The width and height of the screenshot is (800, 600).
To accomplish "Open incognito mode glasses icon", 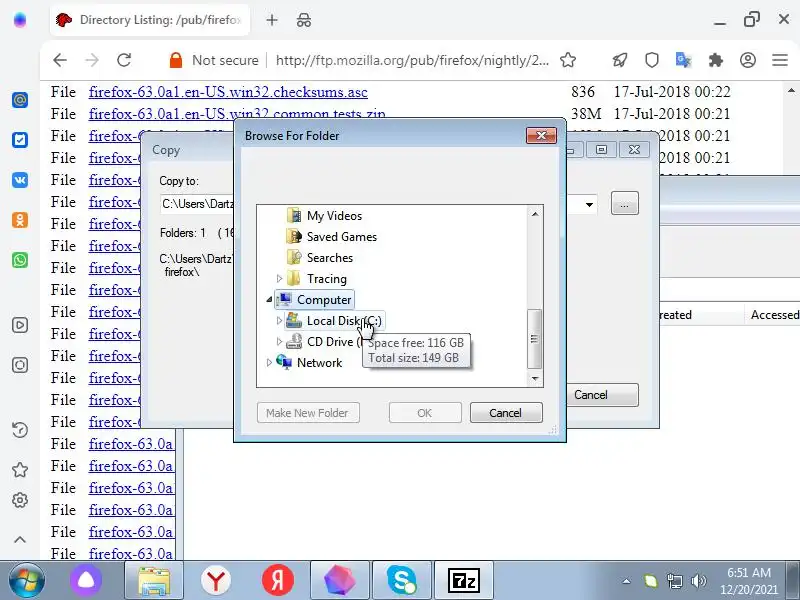I will (304, 20).
